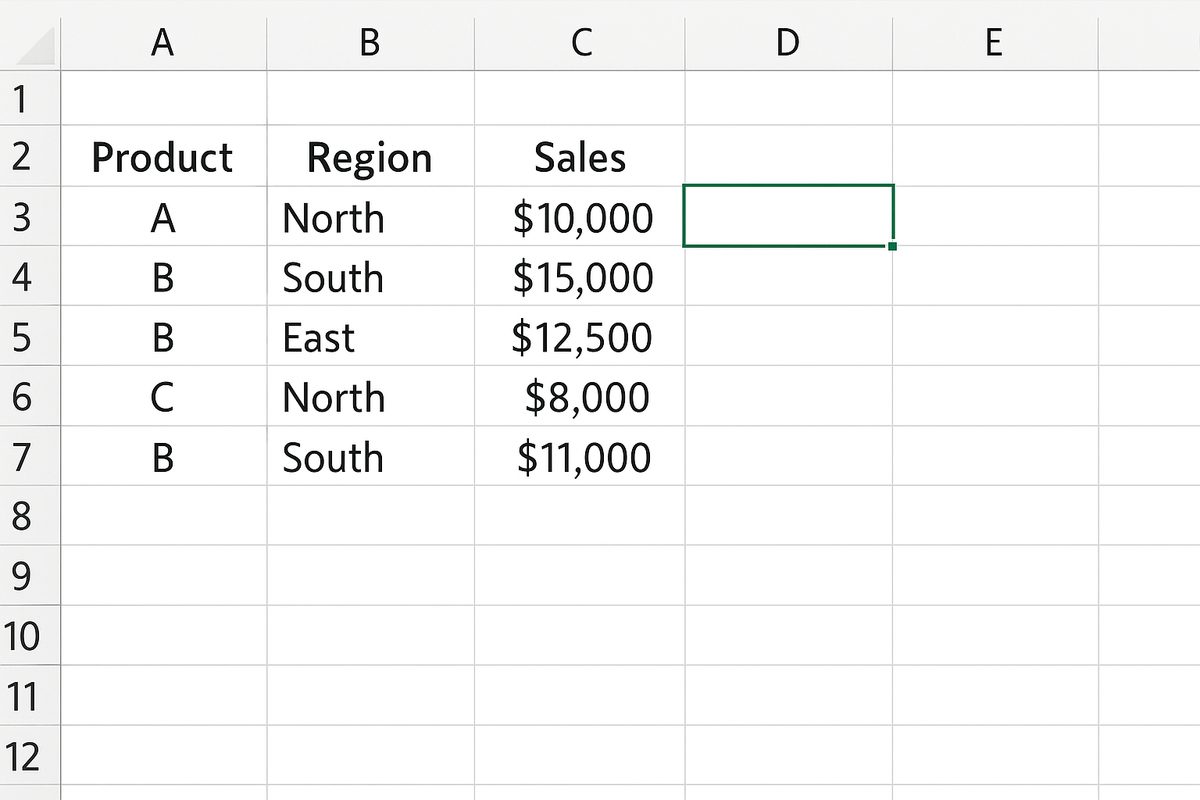Select column E header

(x=995, y=42)
